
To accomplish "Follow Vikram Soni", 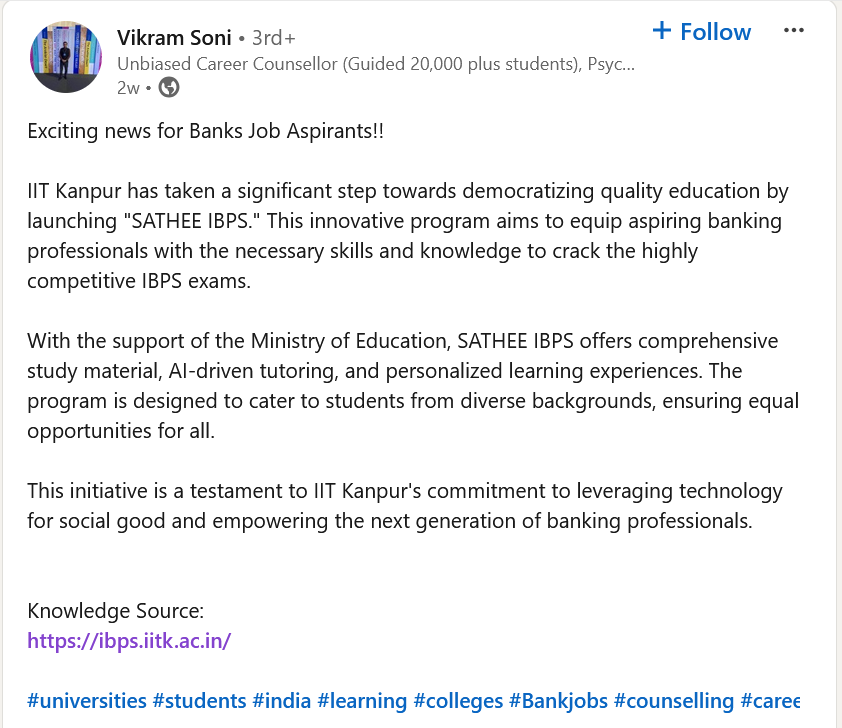I will 701,32.
